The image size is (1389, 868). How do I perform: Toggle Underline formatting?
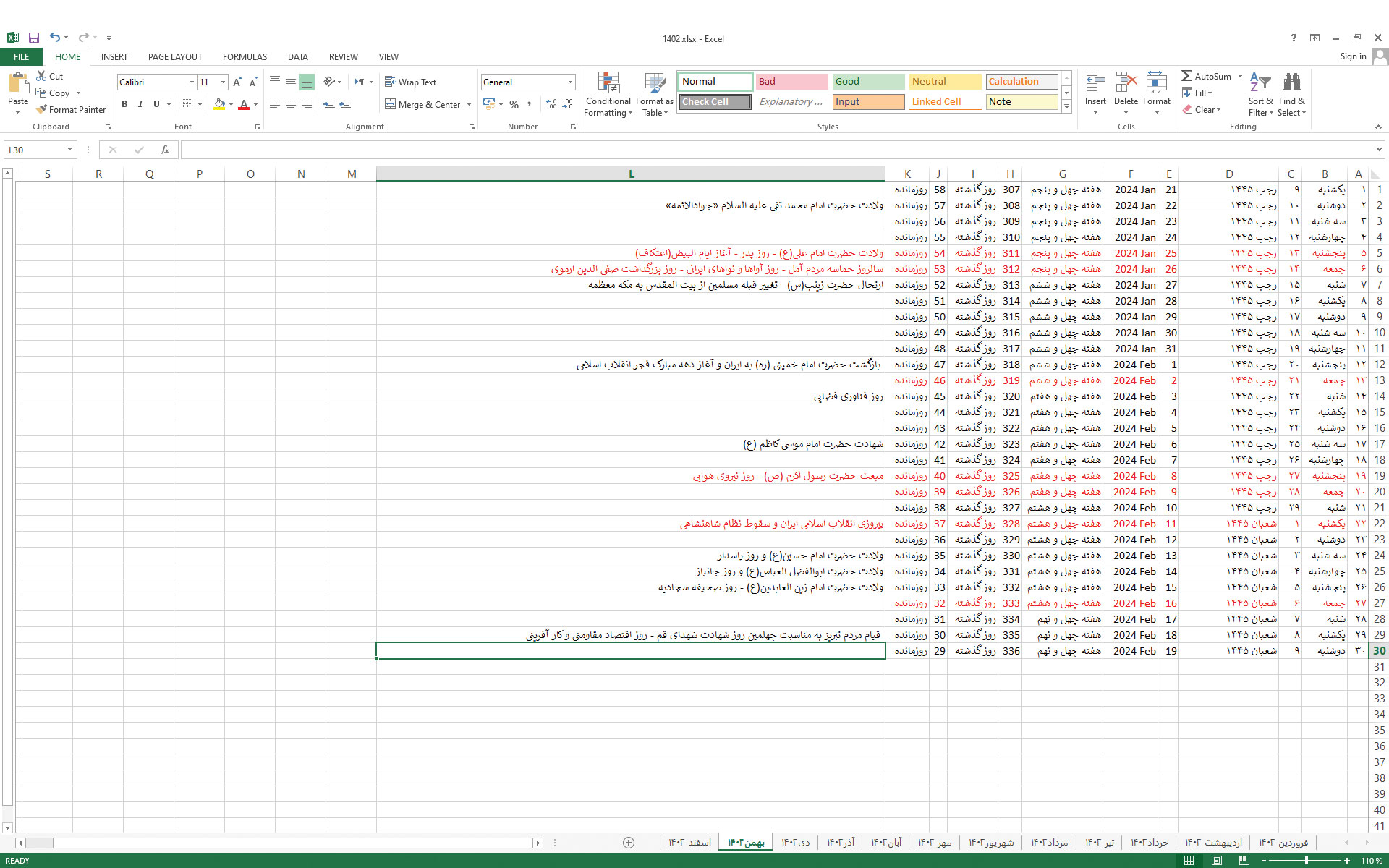click(156, 104)
